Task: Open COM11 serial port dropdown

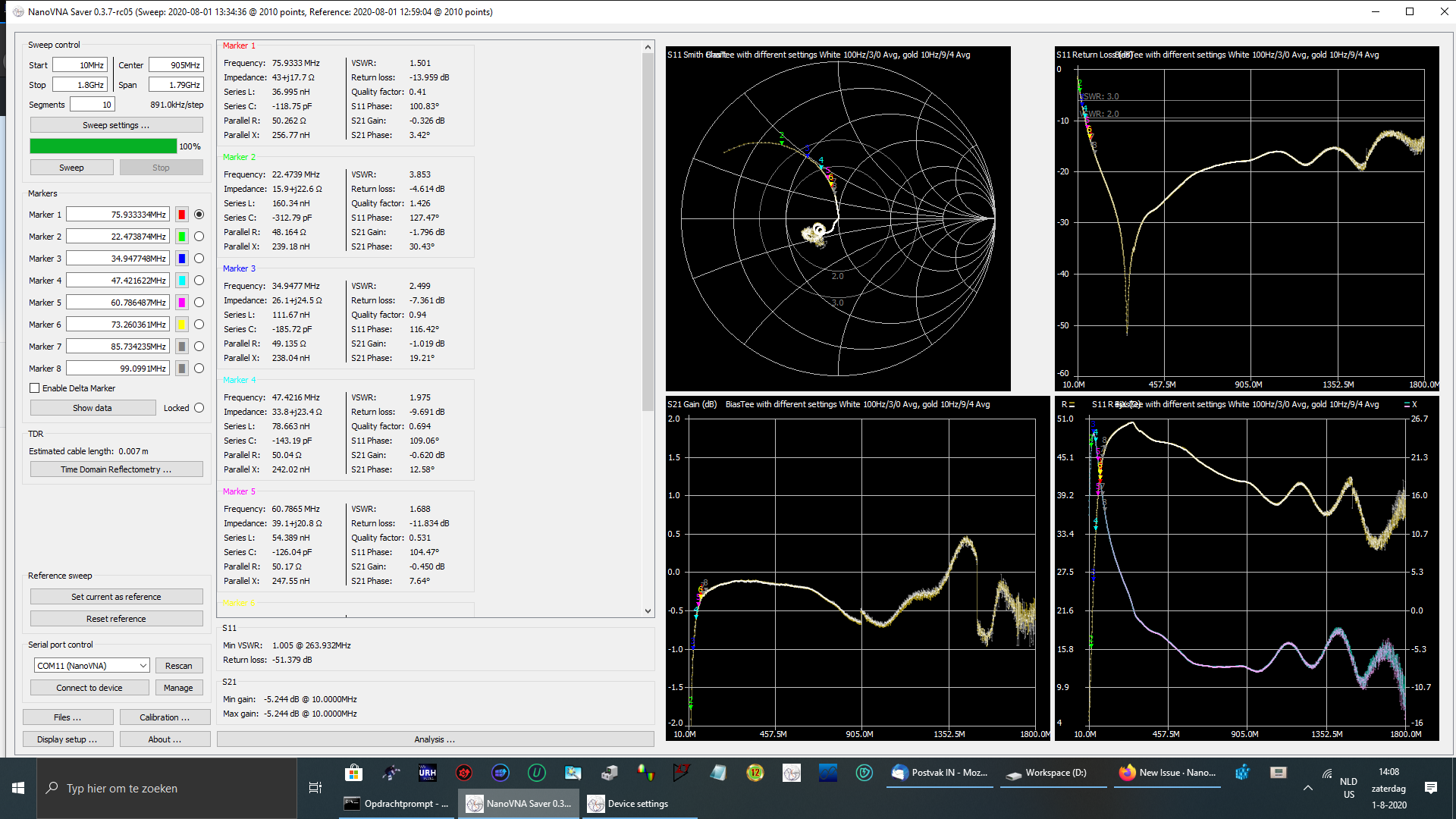Action: (91, 666)
